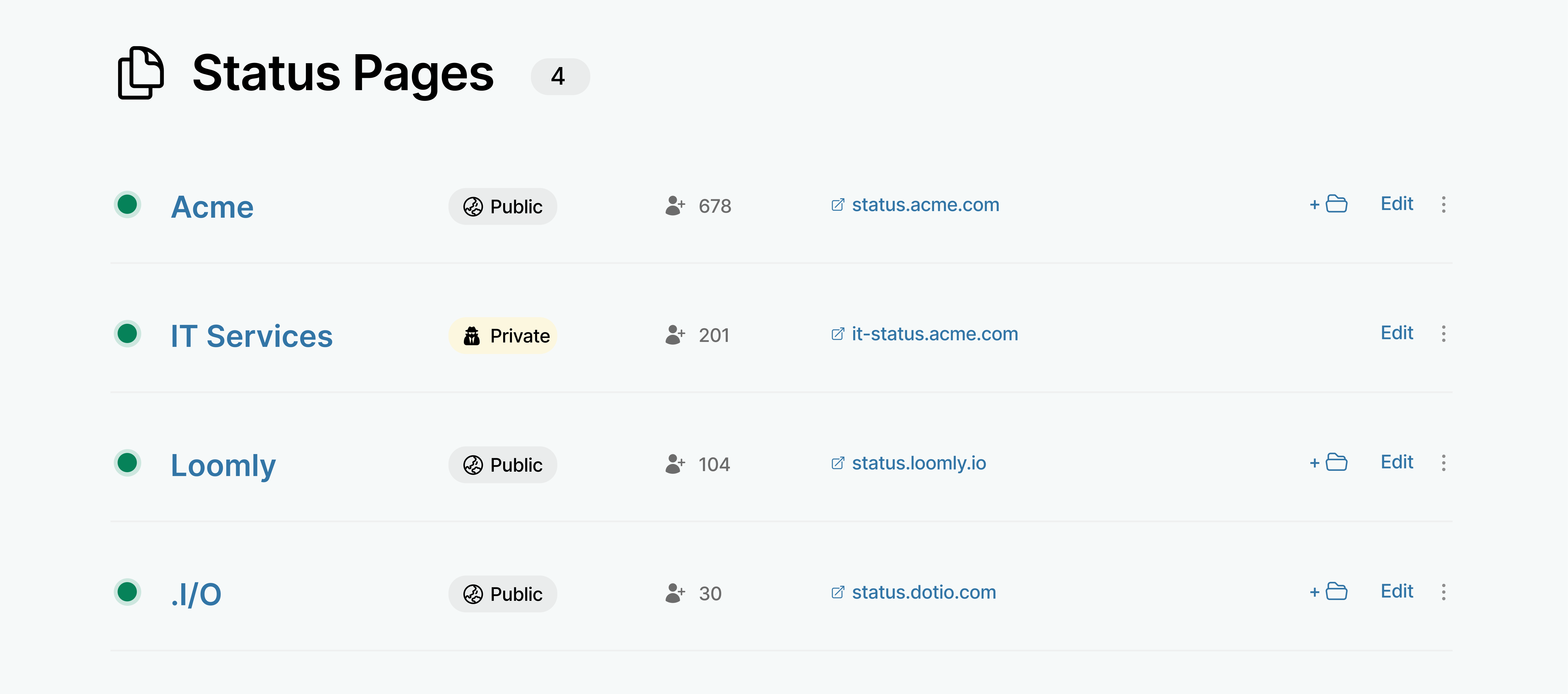The width and height of the screenshot is (1568, 694).
Task: Click the subscriber icon beside IT Services' 201 count
Action: [x=674, y=335]
